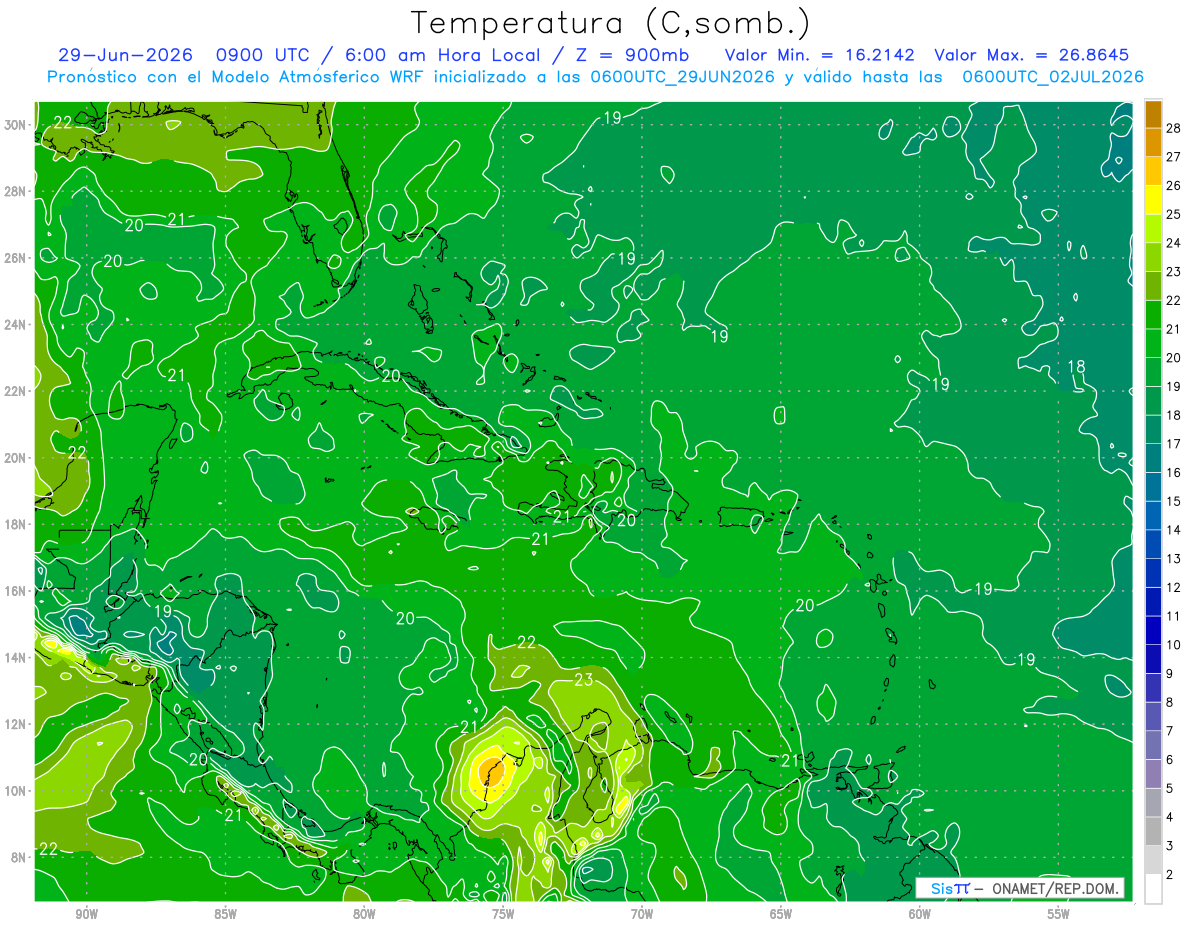Click the title "Temperatura (C,somb.)"
The image size is (1200, 927).
pos(611,23)
